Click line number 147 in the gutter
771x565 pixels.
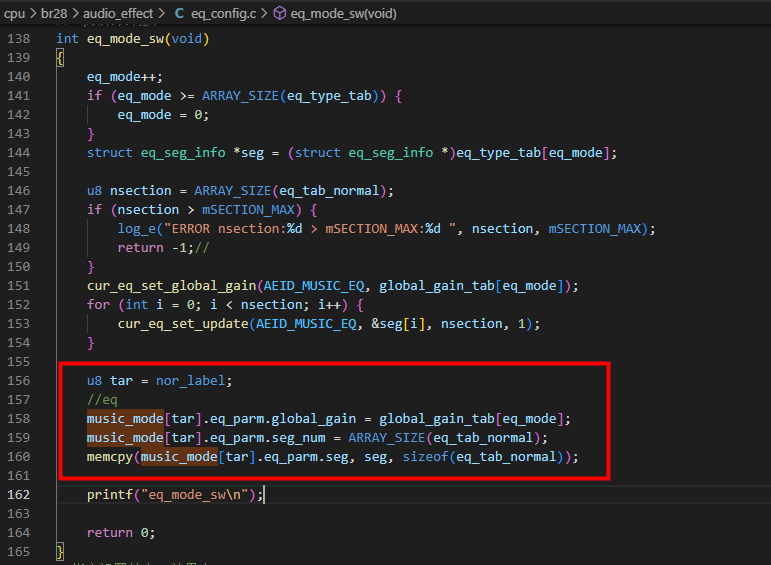pyautogui.click(x=19, y=210)
